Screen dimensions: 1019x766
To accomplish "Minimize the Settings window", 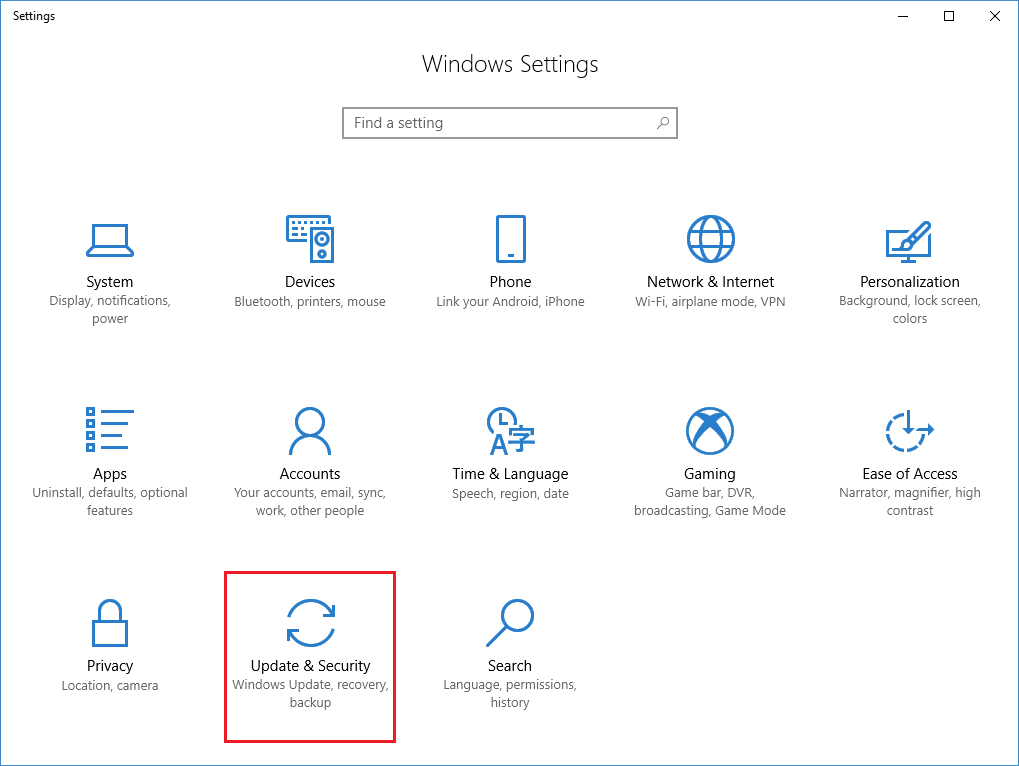I will pos(903,16).
